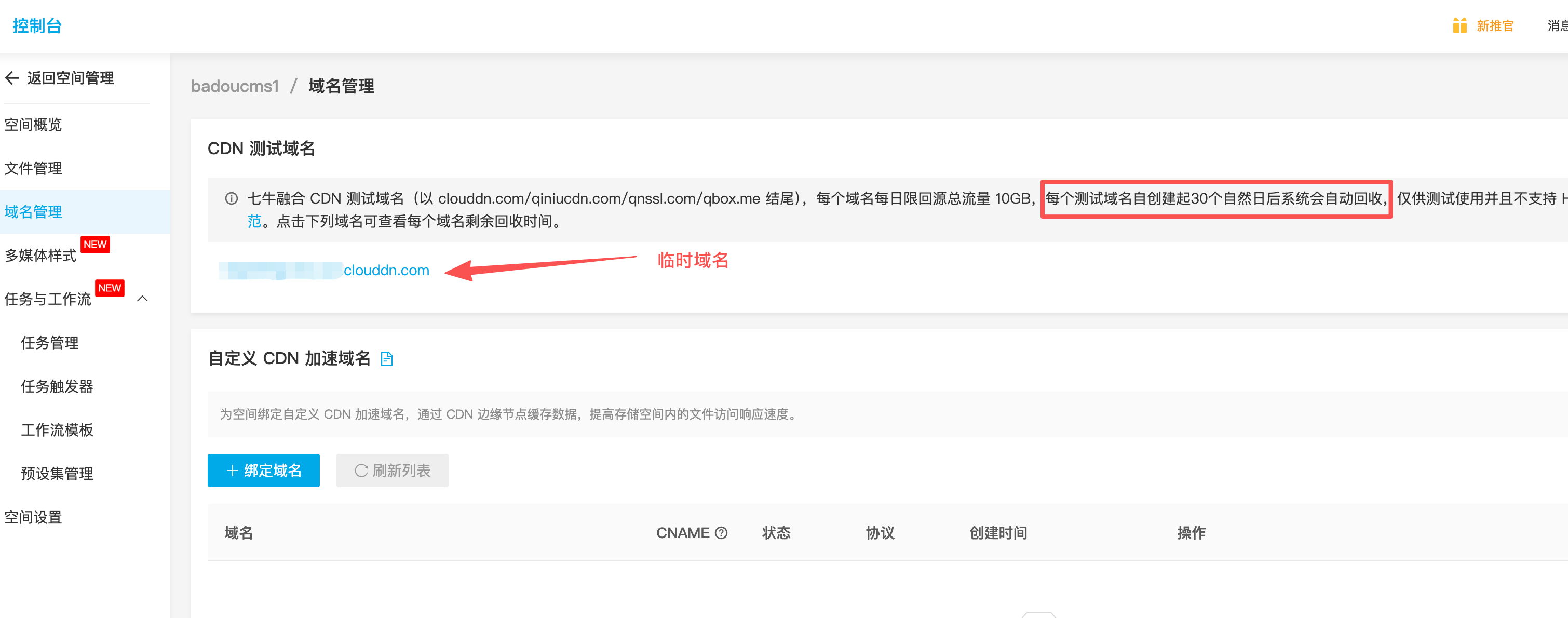
Task: Click the gift icon next to 新推官
Action: pos(1459,25)
